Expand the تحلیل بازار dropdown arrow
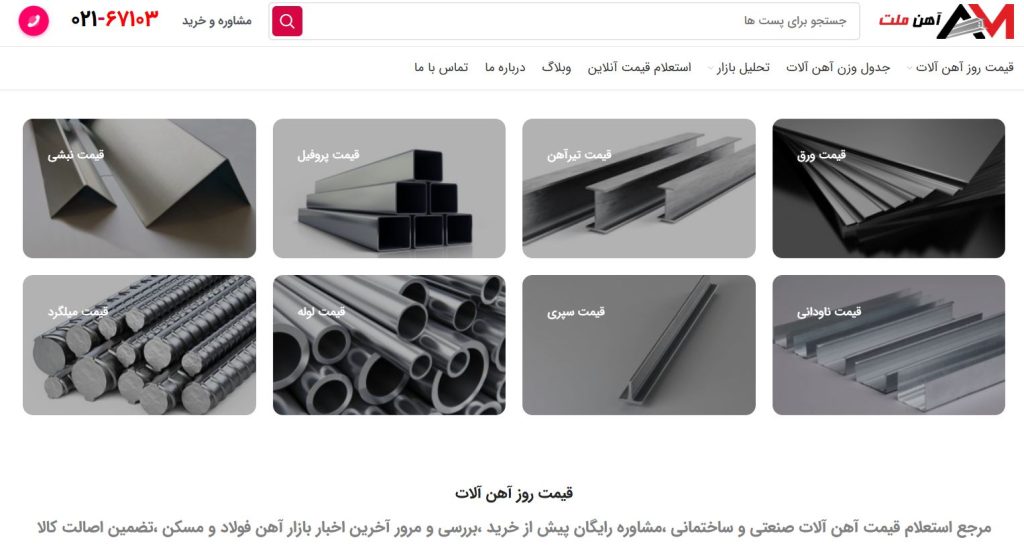The image size is (1024, 554). click(711, 68)
